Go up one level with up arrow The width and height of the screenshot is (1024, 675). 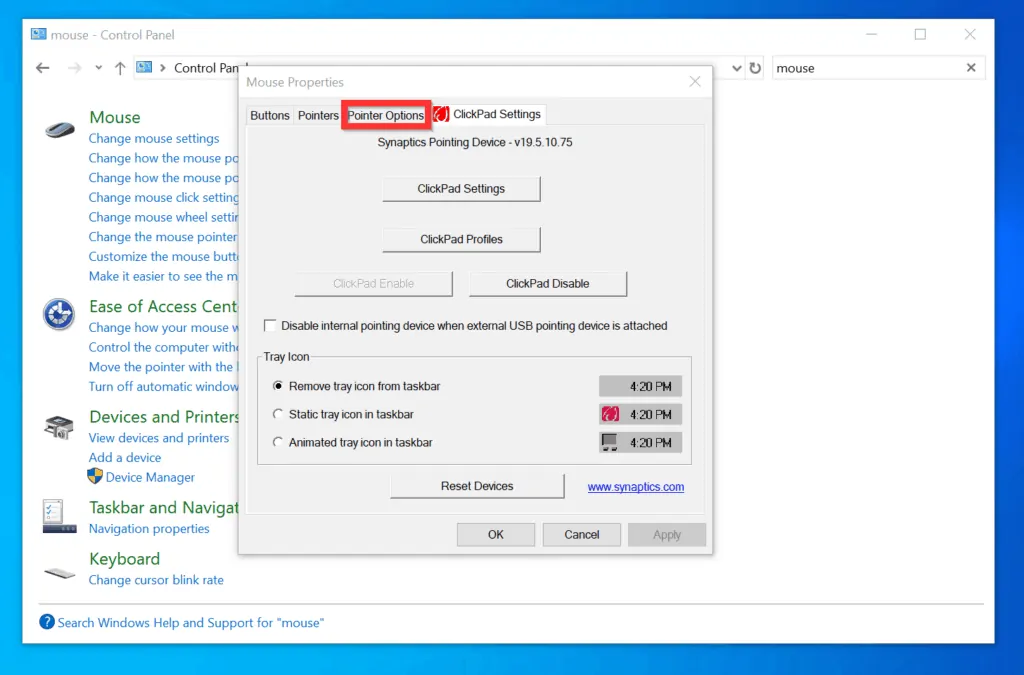click(120, 68)
